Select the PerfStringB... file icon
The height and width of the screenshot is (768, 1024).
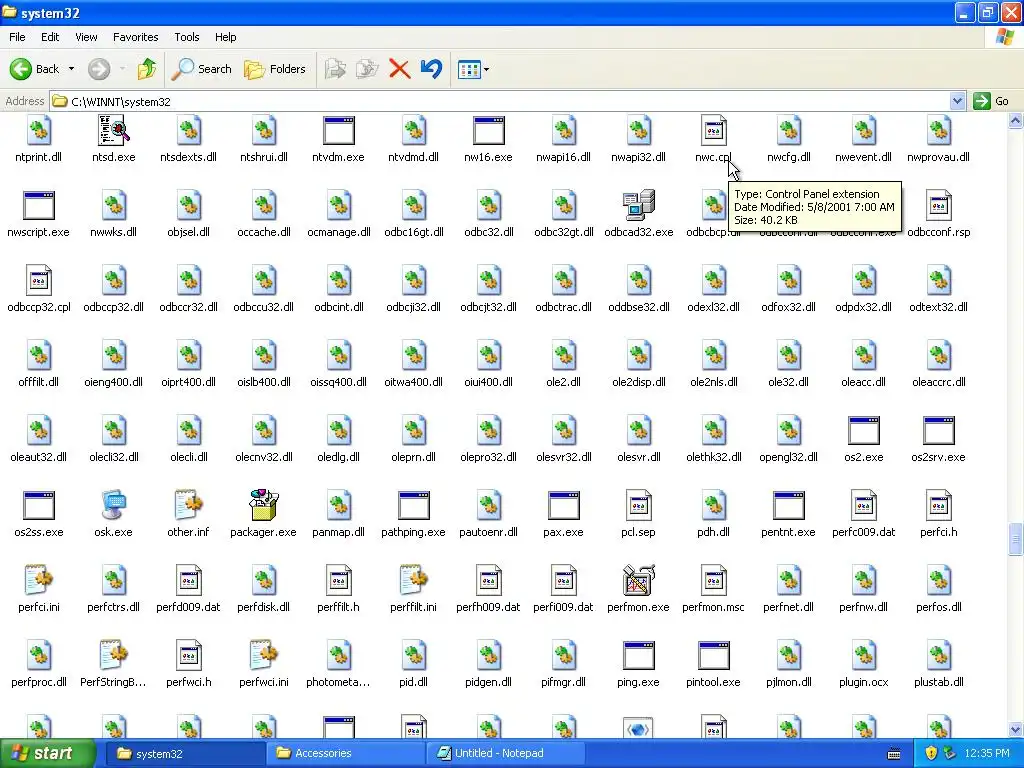click(114, 655)
